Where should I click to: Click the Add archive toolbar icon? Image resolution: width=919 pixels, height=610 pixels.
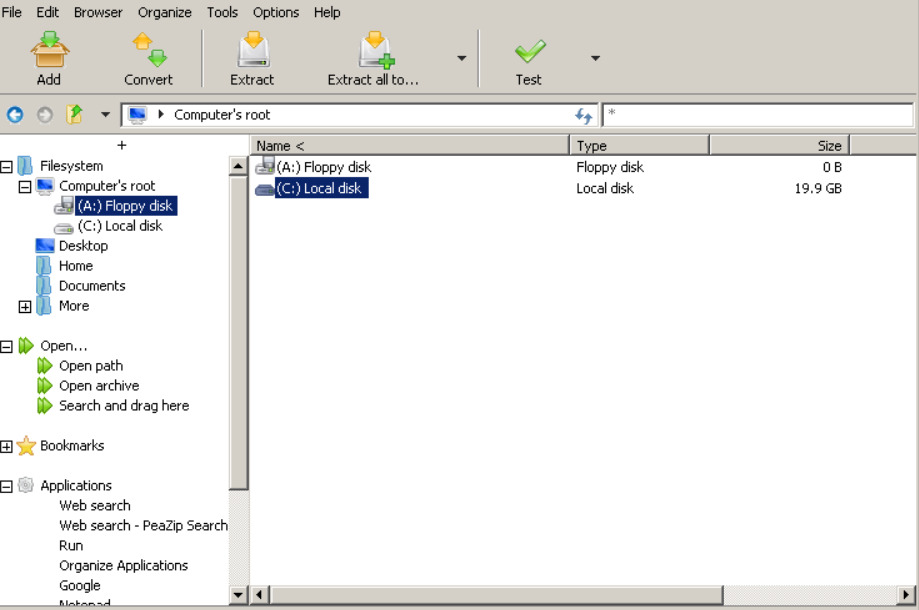50,50
